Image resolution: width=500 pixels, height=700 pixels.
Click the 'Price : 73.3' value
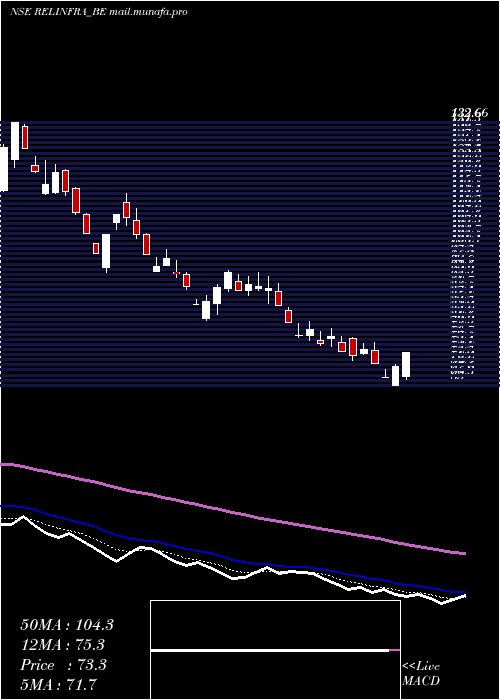(x=63, y=665)
